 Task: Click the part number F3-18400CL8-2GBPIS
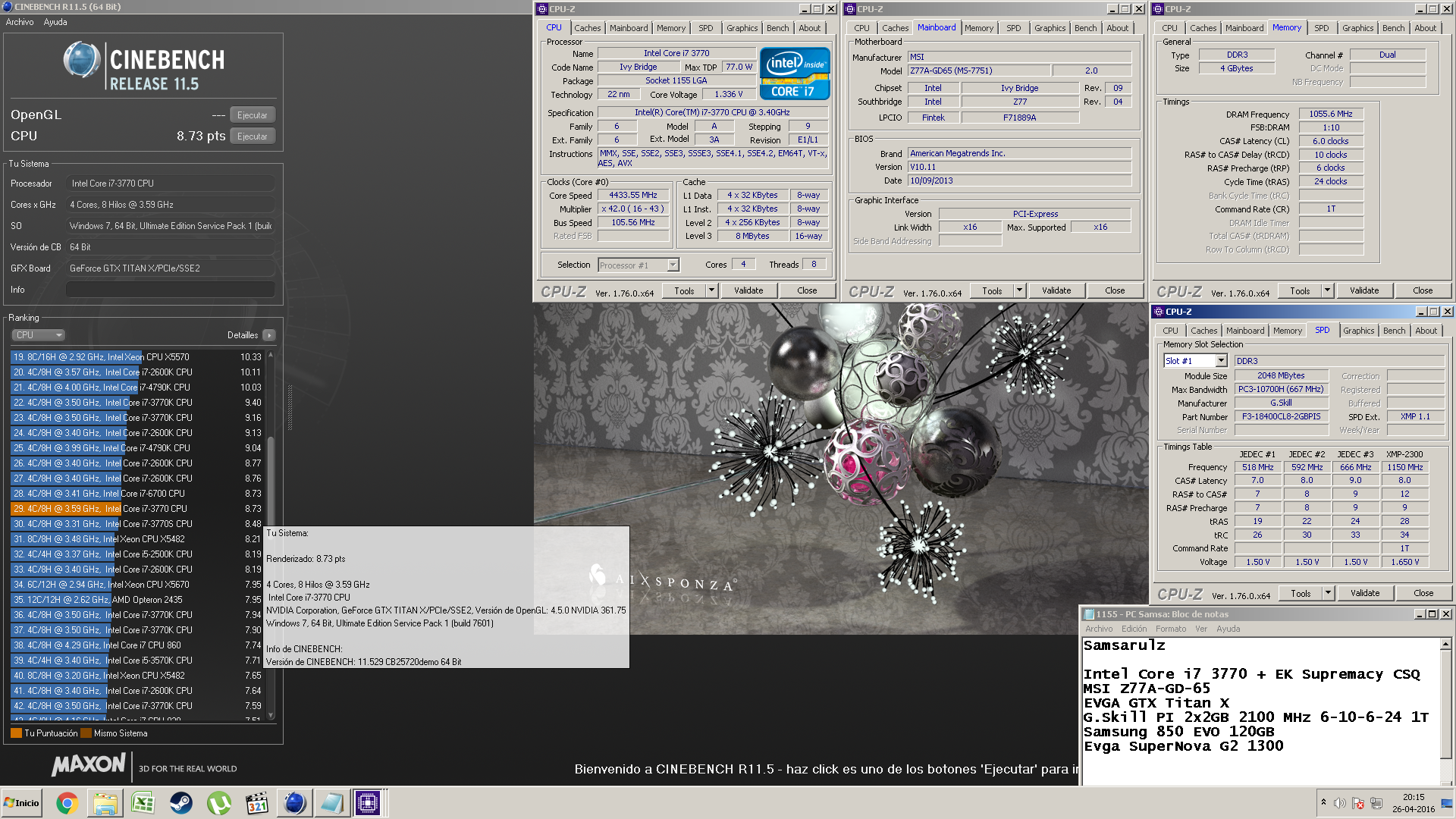tap(1281, 416)
